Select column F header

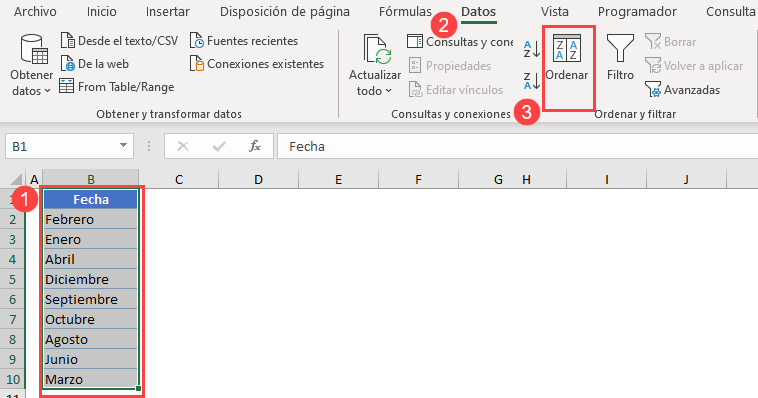tap(418, 180)
